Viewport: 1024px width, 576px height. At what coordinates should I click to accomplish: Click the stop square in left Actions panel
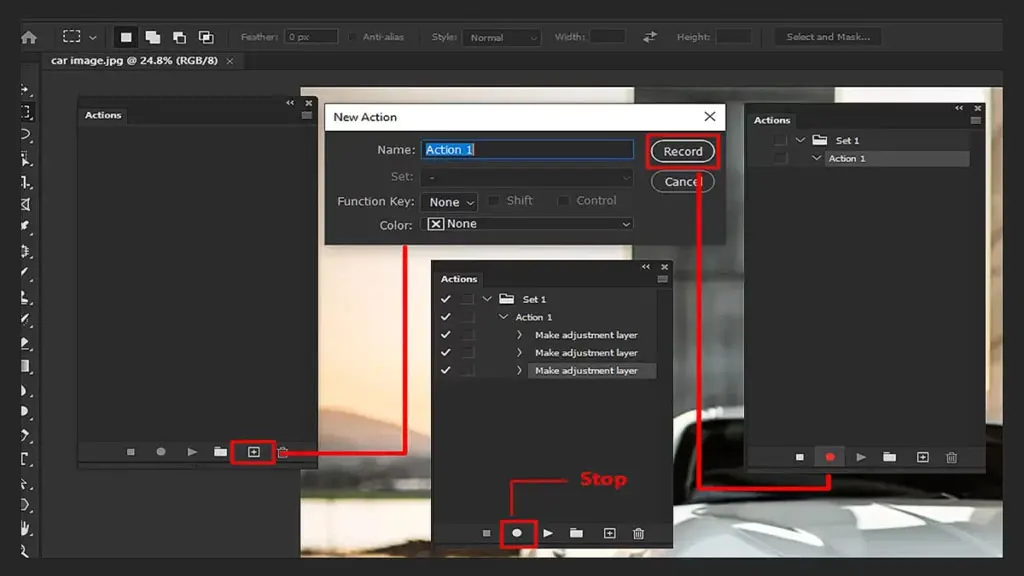point(131,452)
